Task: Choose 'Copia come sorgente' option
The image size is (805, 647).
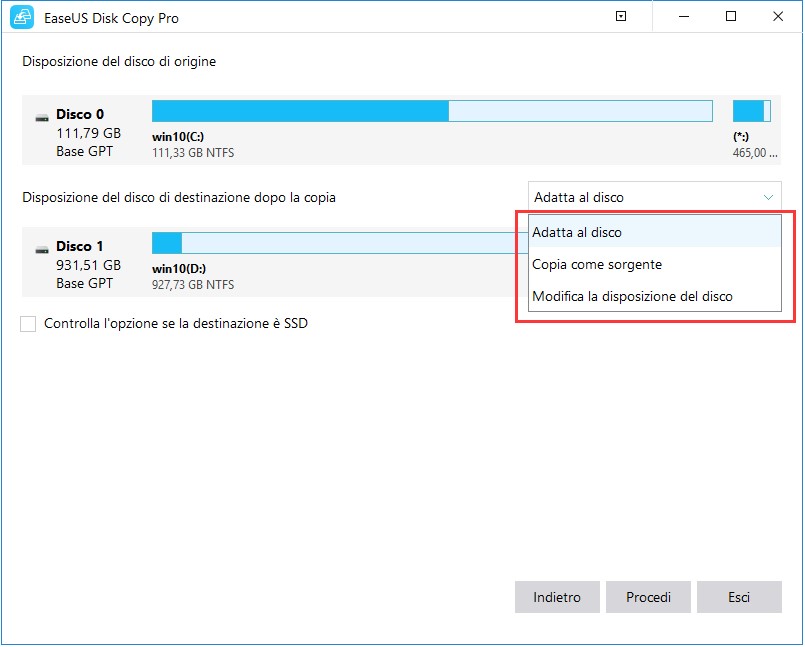Action: click(655, 264)
